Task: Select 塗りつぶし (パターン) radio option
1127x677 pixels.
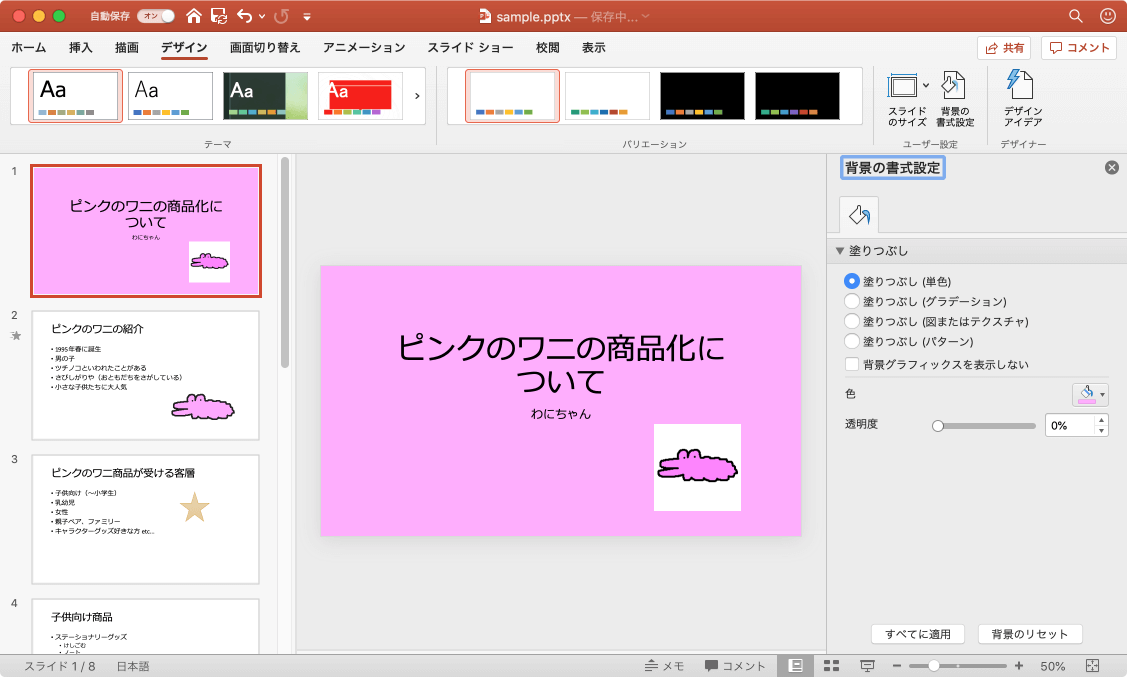Action: point(852,341)
